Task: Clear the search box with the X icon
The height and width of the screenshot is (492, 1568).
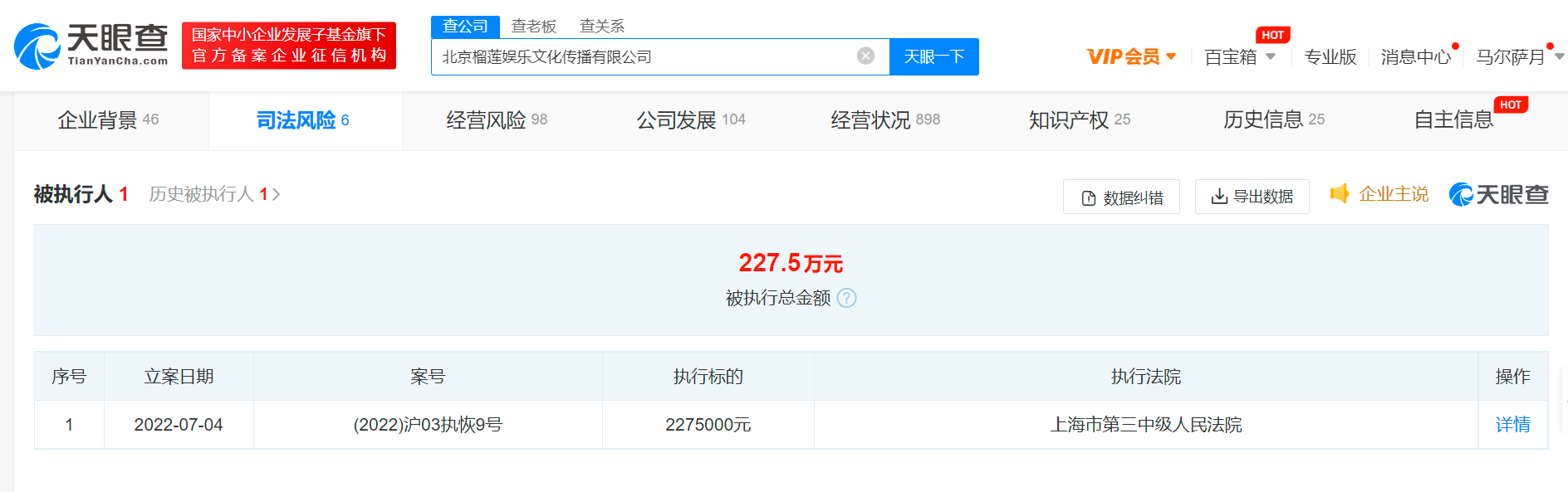Action: point(865,56)
